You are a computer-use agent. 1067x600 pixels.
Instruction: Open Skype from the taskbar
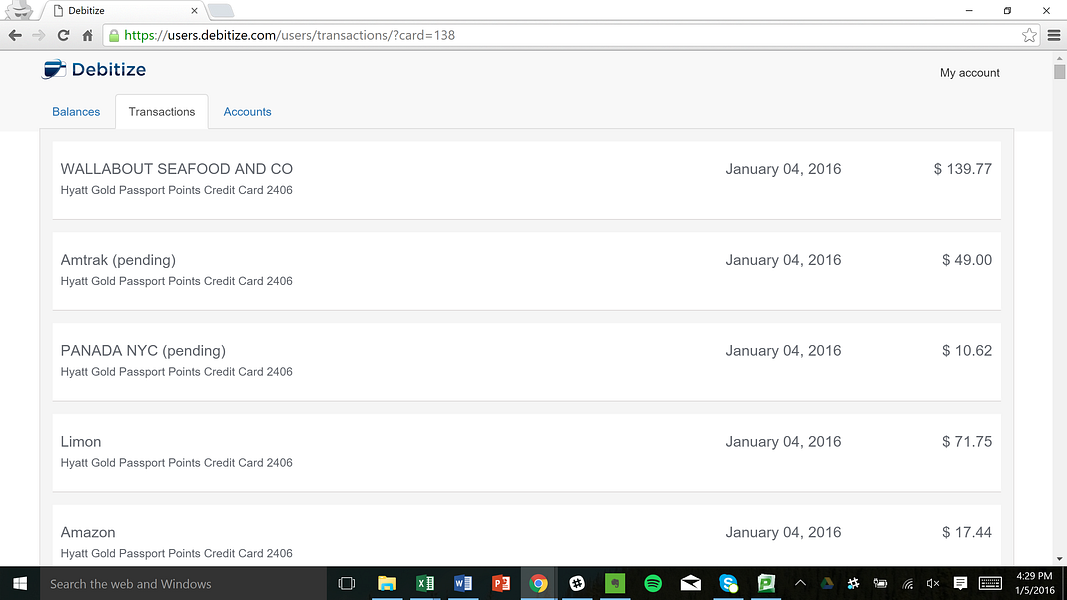click(729, 584)
